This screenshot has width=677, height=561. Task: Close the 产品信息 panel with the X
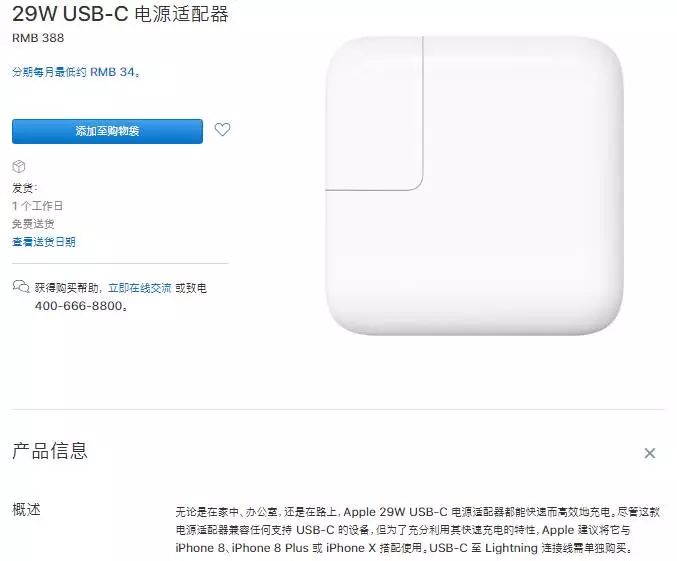click(x=649, y=453)
